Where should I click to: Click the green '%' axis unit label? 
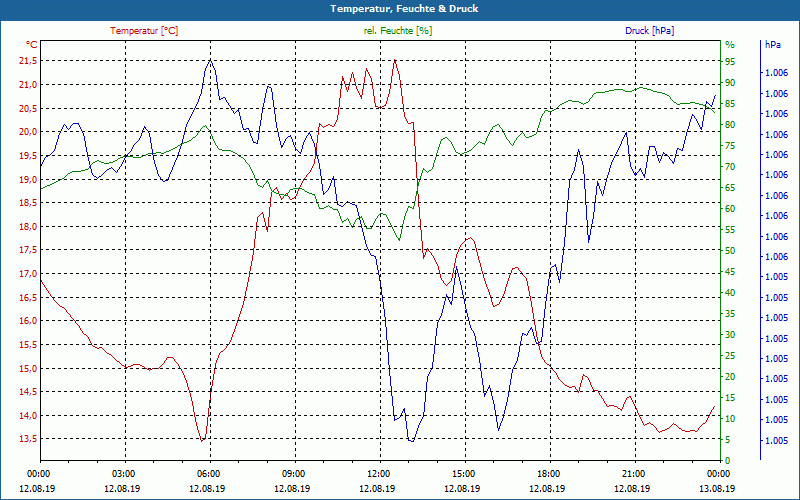coord(730,45)
